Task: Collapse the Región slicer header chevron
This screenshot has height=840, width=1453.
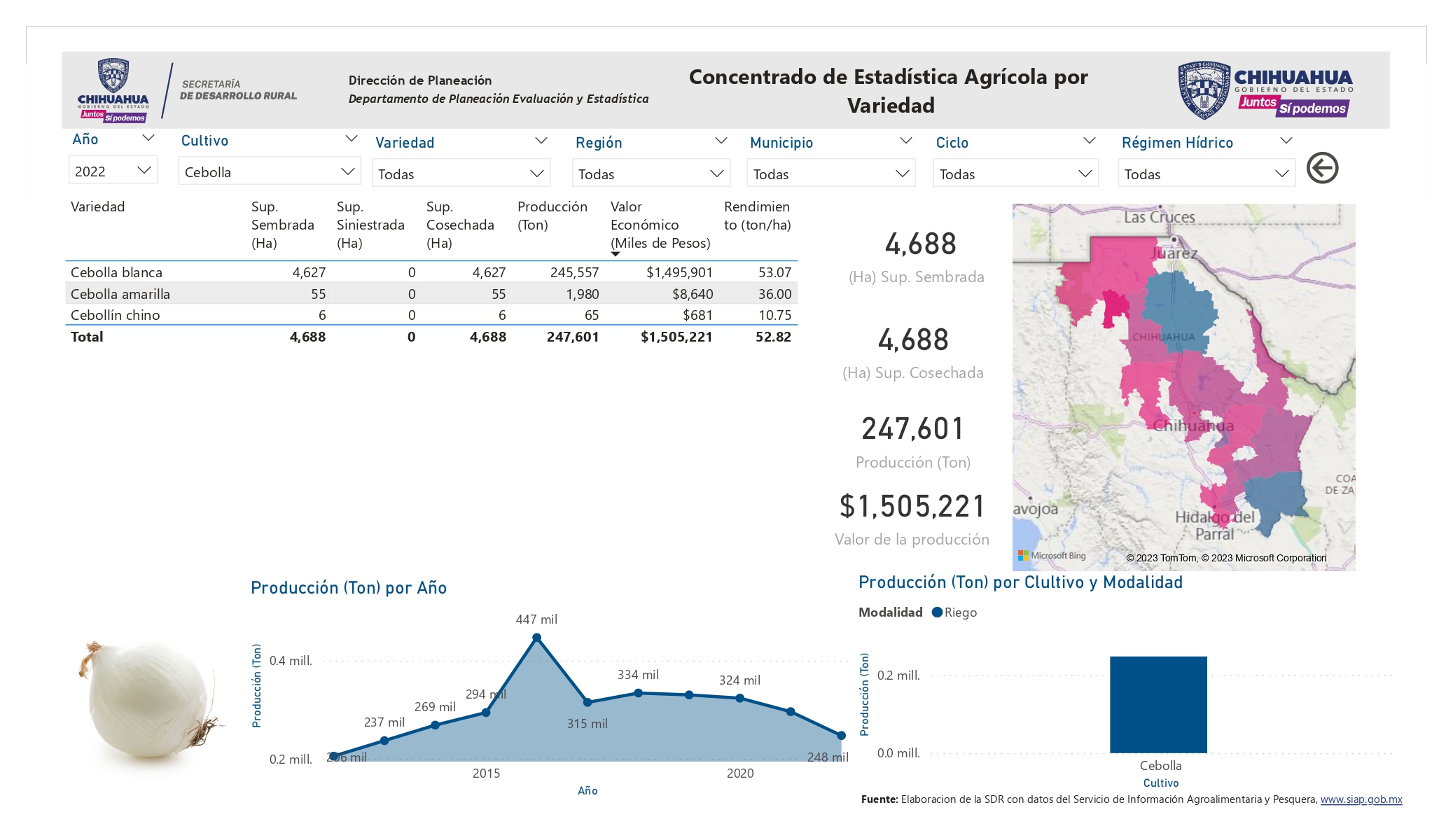Action: coord(721,141)
